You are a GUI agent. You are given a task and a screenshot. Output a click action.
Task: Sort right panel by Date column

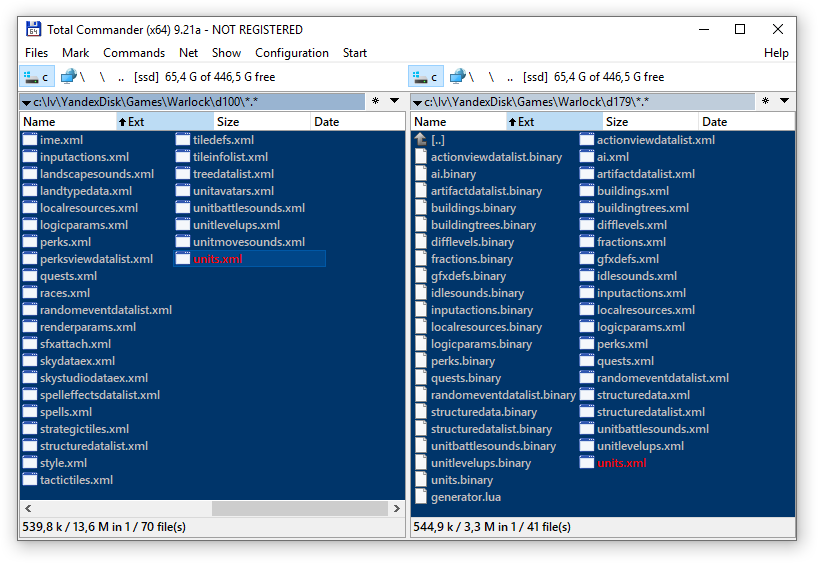click(747, 122)
